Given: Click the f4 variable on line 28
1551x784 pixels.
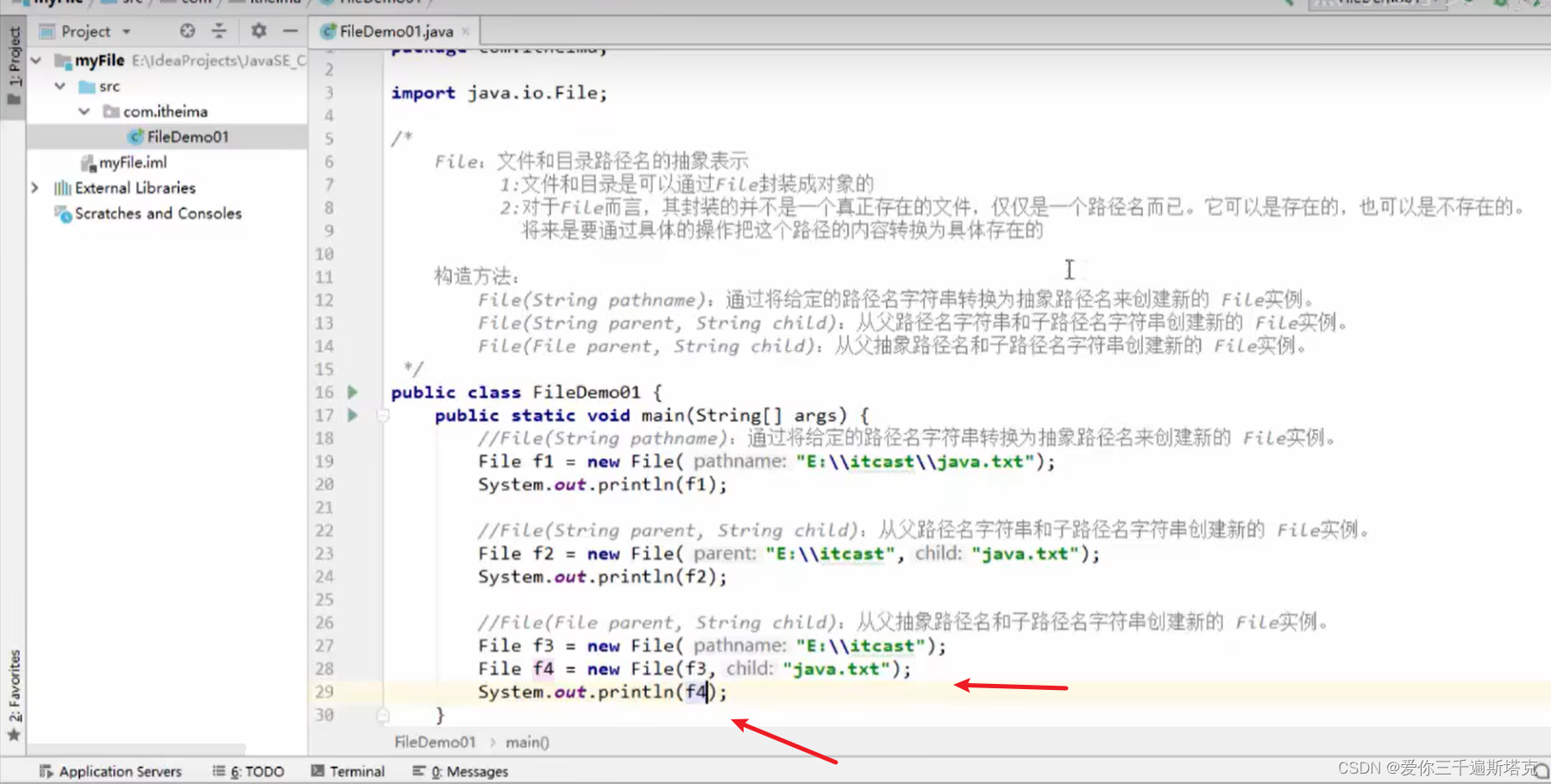Looking at the screenshot, I should (543, 668).
